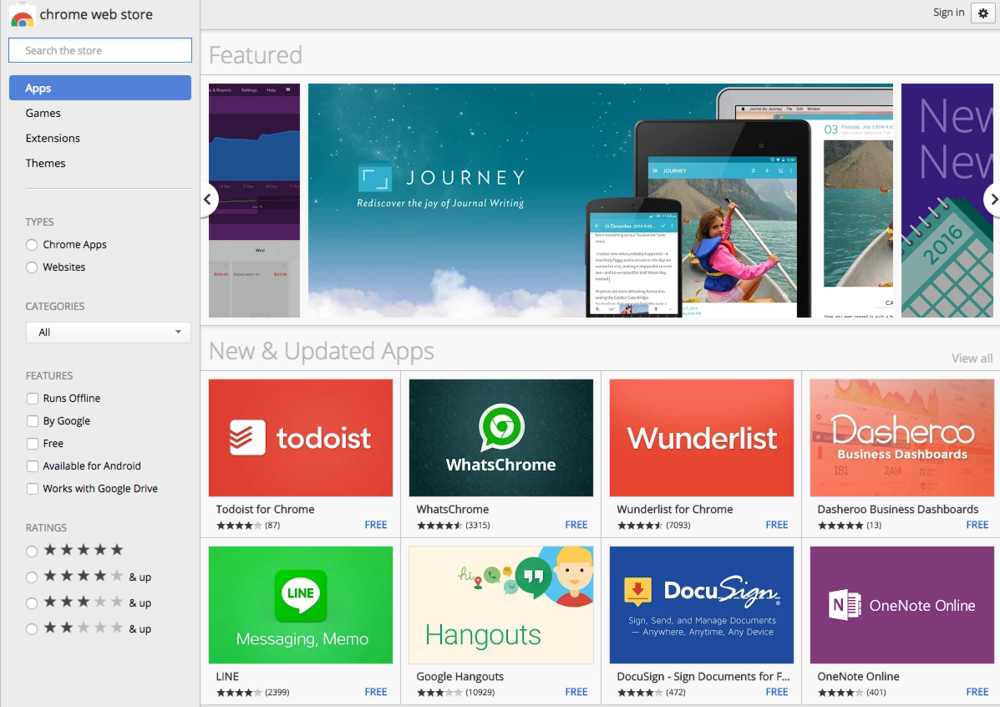Screen dimensions: 1000x707
Task: Switch to the Extensions section
Action: 53,138
